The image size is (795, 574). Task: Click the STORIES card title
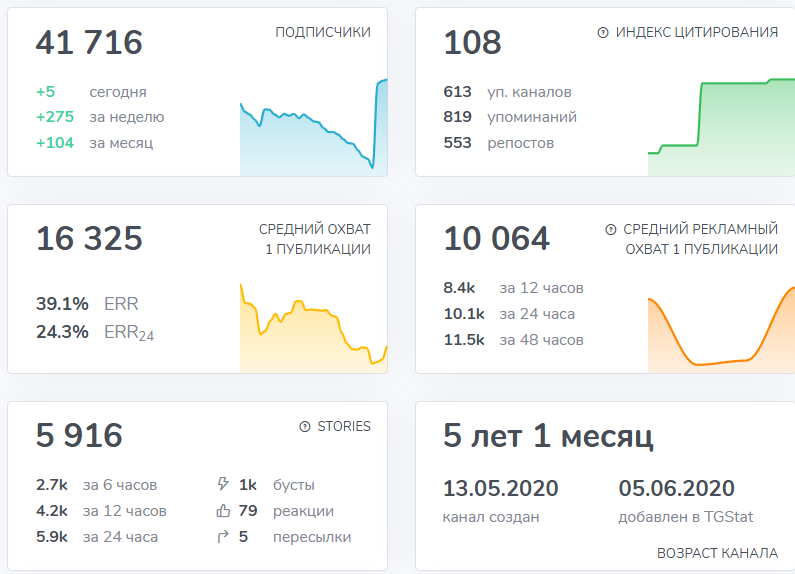point(344,426)
